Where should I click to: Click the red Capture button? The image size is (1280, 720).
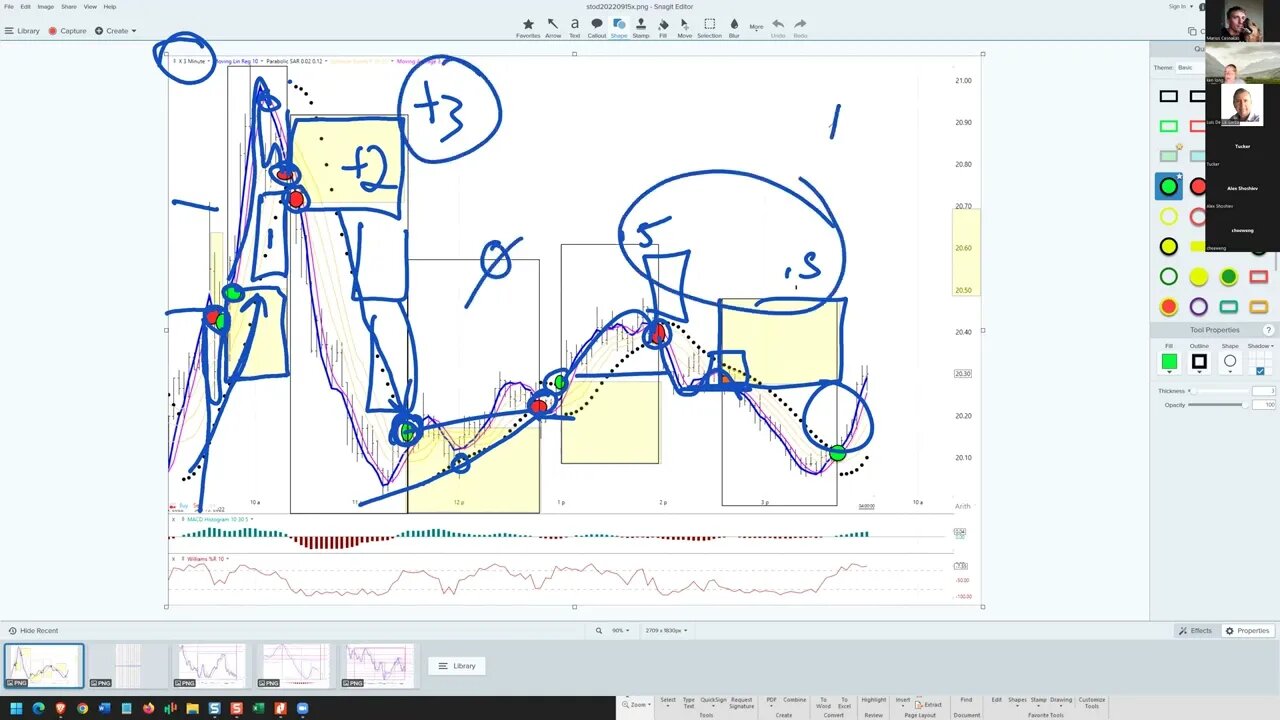(68, 31)
